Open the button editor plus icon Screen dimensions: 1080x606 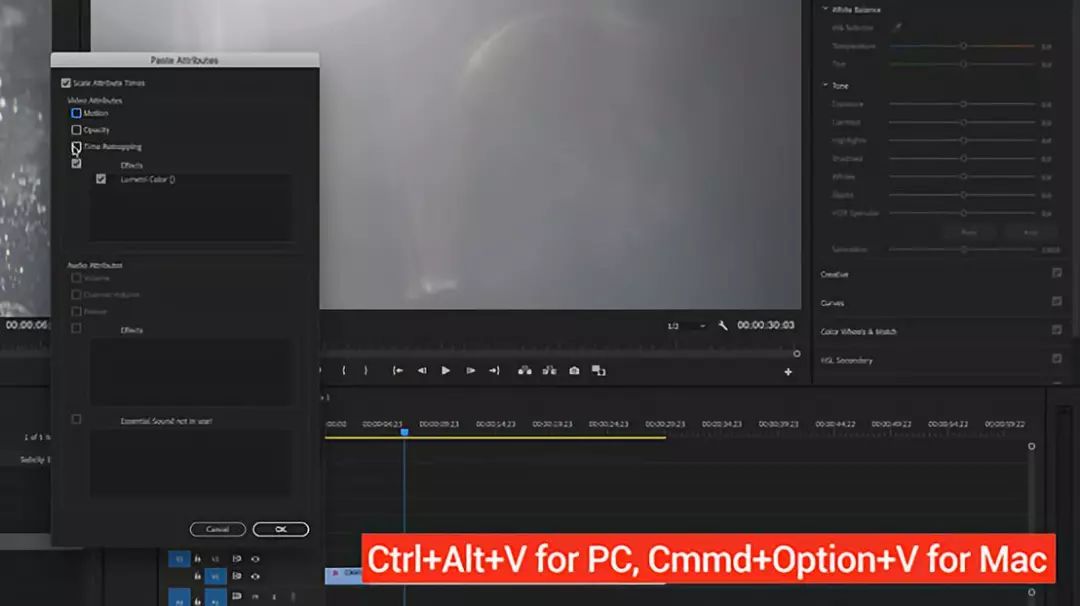pos(788,372)
